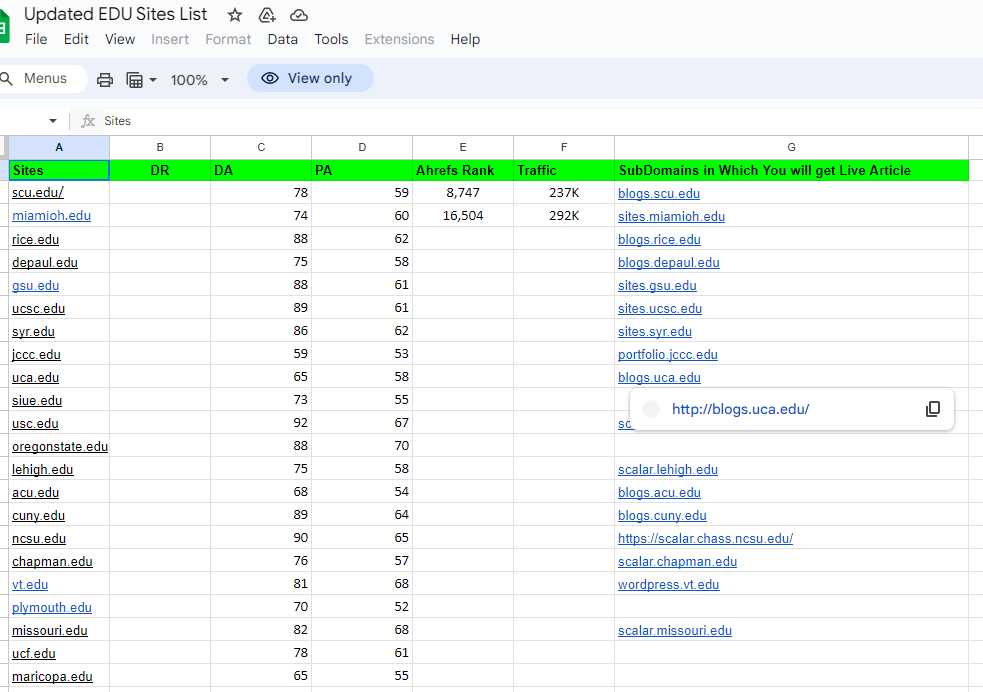Click the print icon
Screen dimensions: 983x692
coord(105,80)
